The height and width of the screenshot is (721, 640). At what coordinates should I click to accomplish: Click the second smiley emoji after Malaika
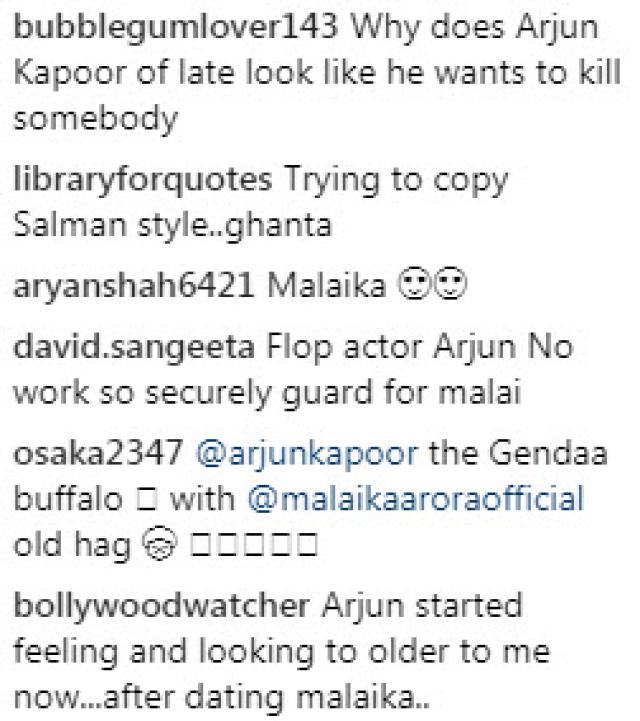tap(451, 285)
